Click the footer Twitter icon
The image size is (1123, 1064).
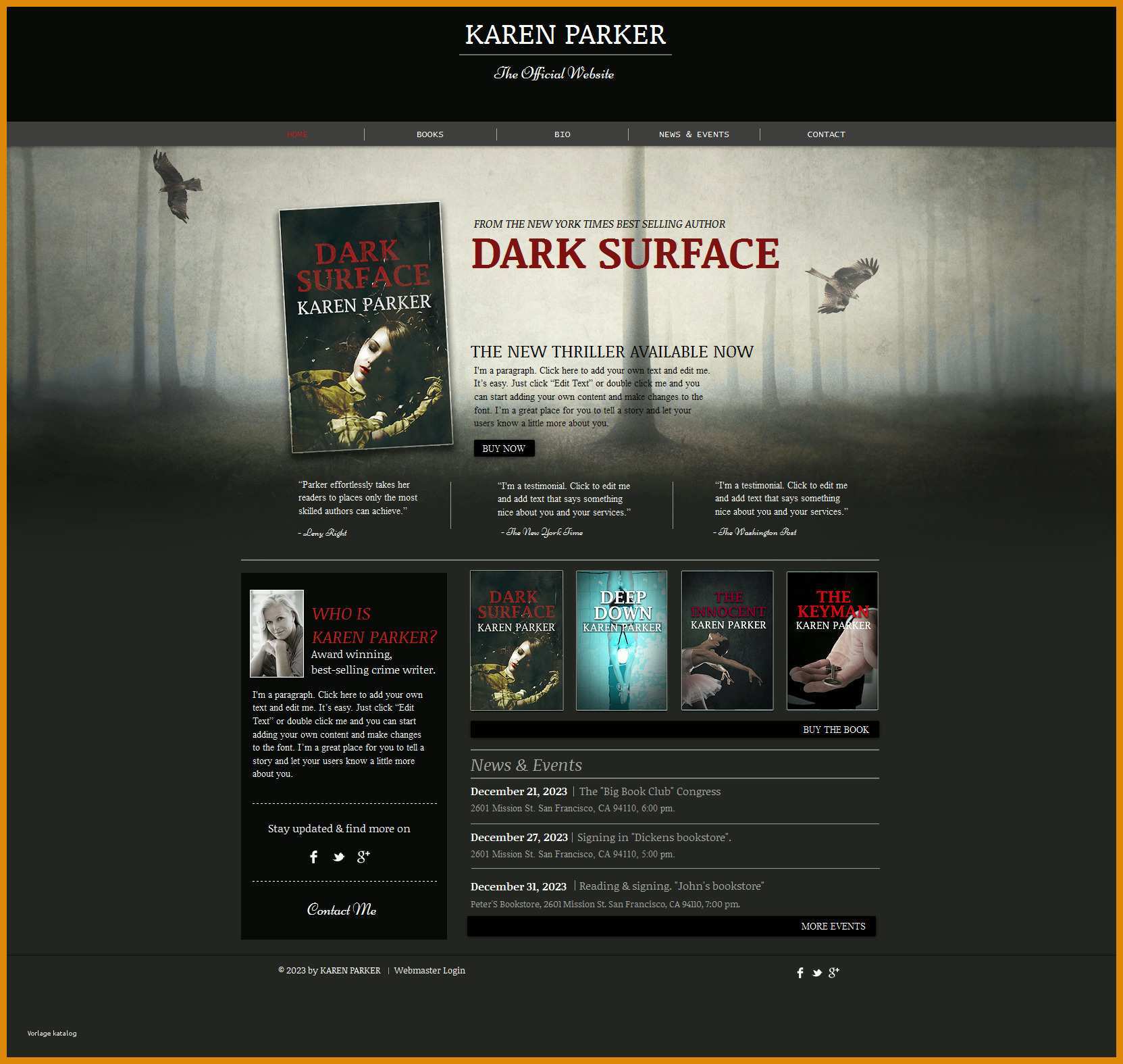click(x=817, y=973)
